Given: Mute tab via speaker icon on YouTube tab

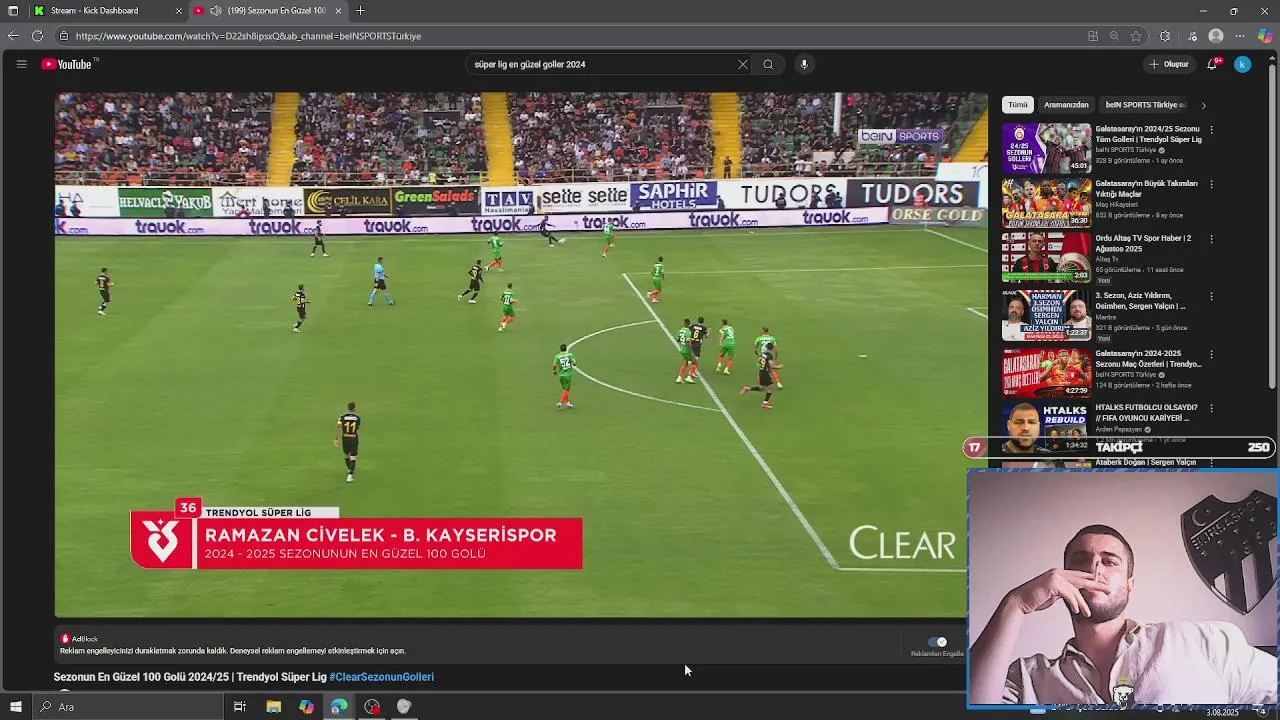Looking at the screenshot, I should coord(215,11).
